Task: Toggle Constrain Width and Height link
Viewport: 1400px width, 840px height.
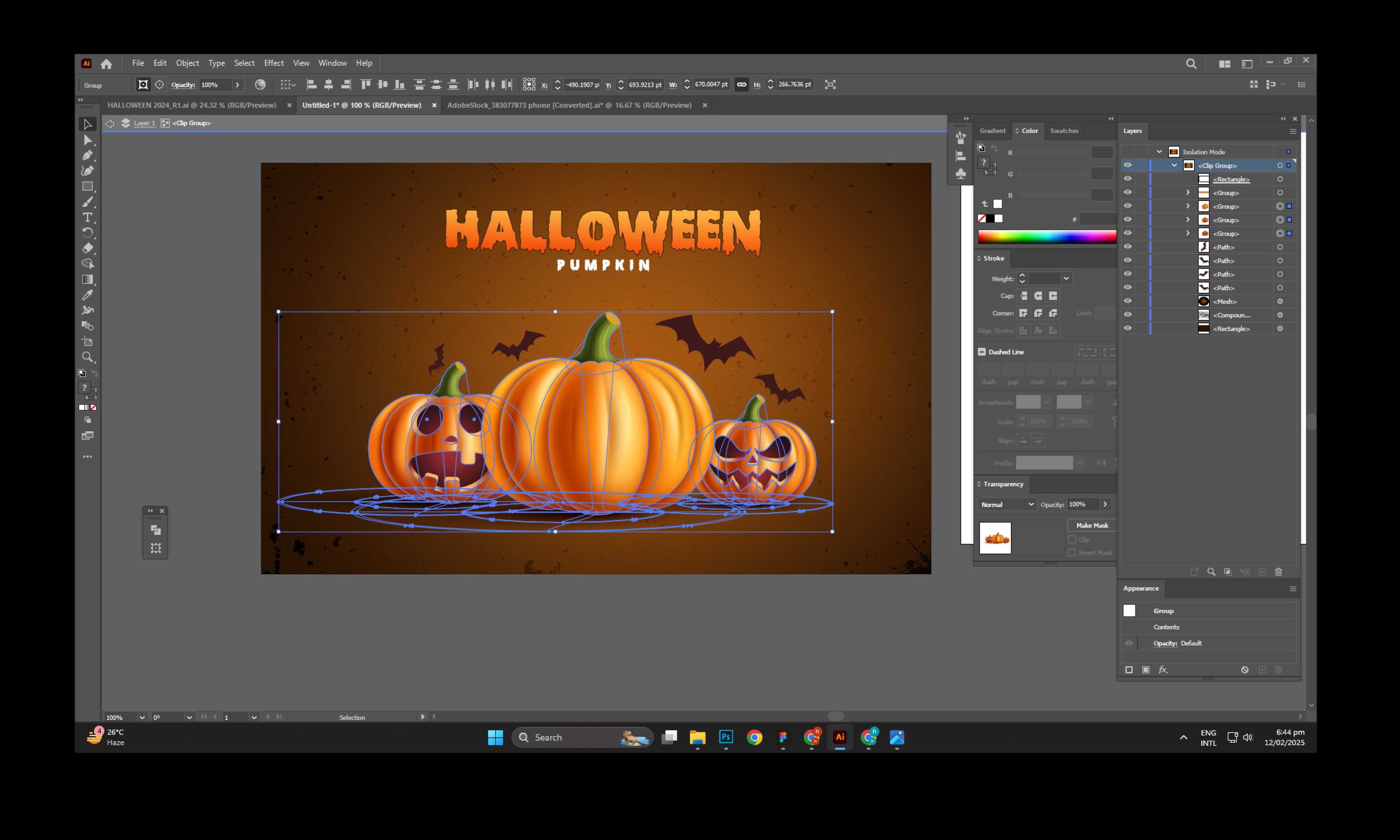Action: click(x=741, y=84)
